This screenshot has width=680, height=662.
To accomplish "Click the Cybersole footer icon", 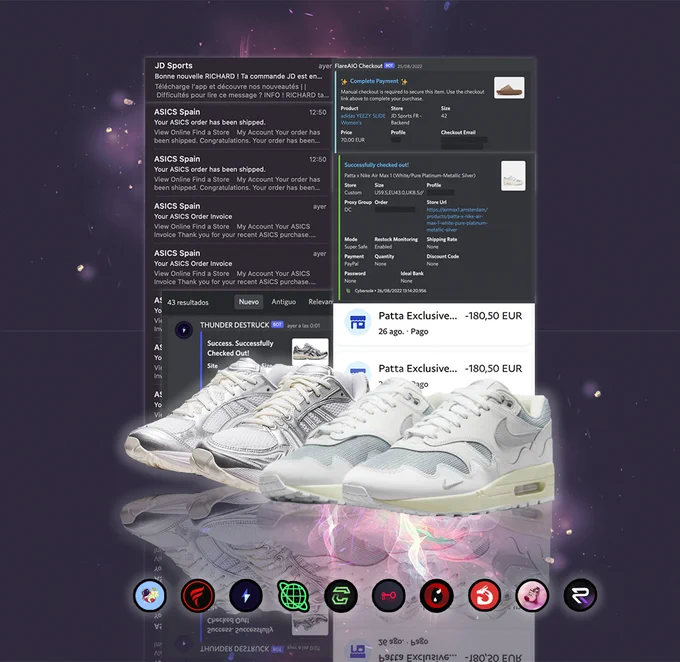I will pos(348,291).
